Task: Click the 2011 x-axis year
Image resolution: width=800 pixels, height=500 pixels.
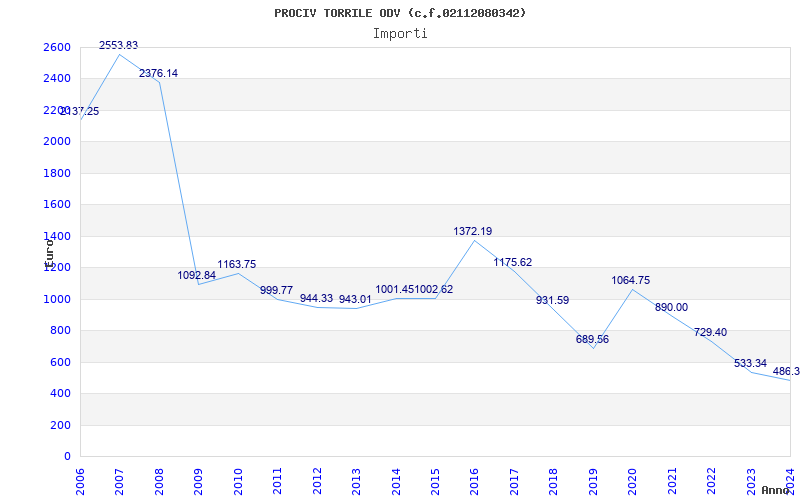Action: 277,481
